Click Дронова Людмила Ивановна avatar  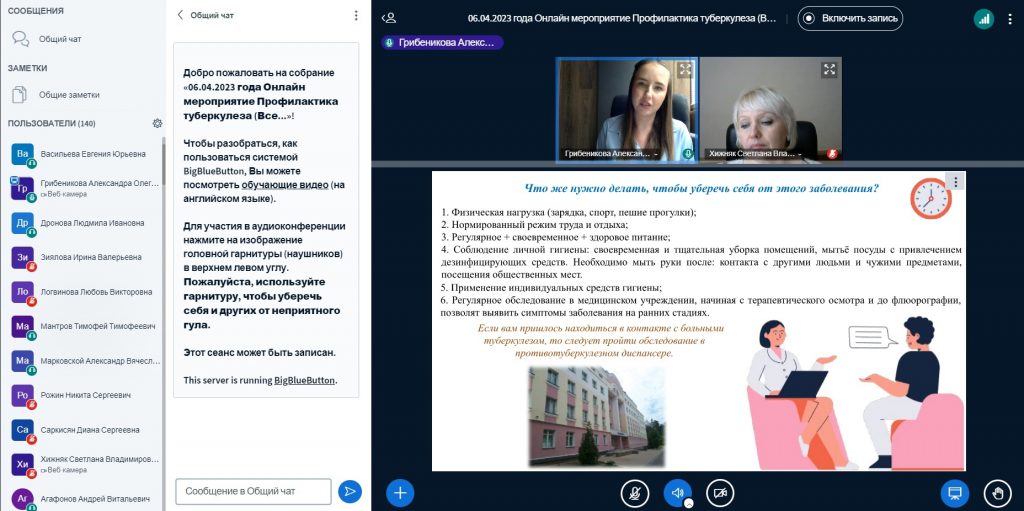pos(22,223)
